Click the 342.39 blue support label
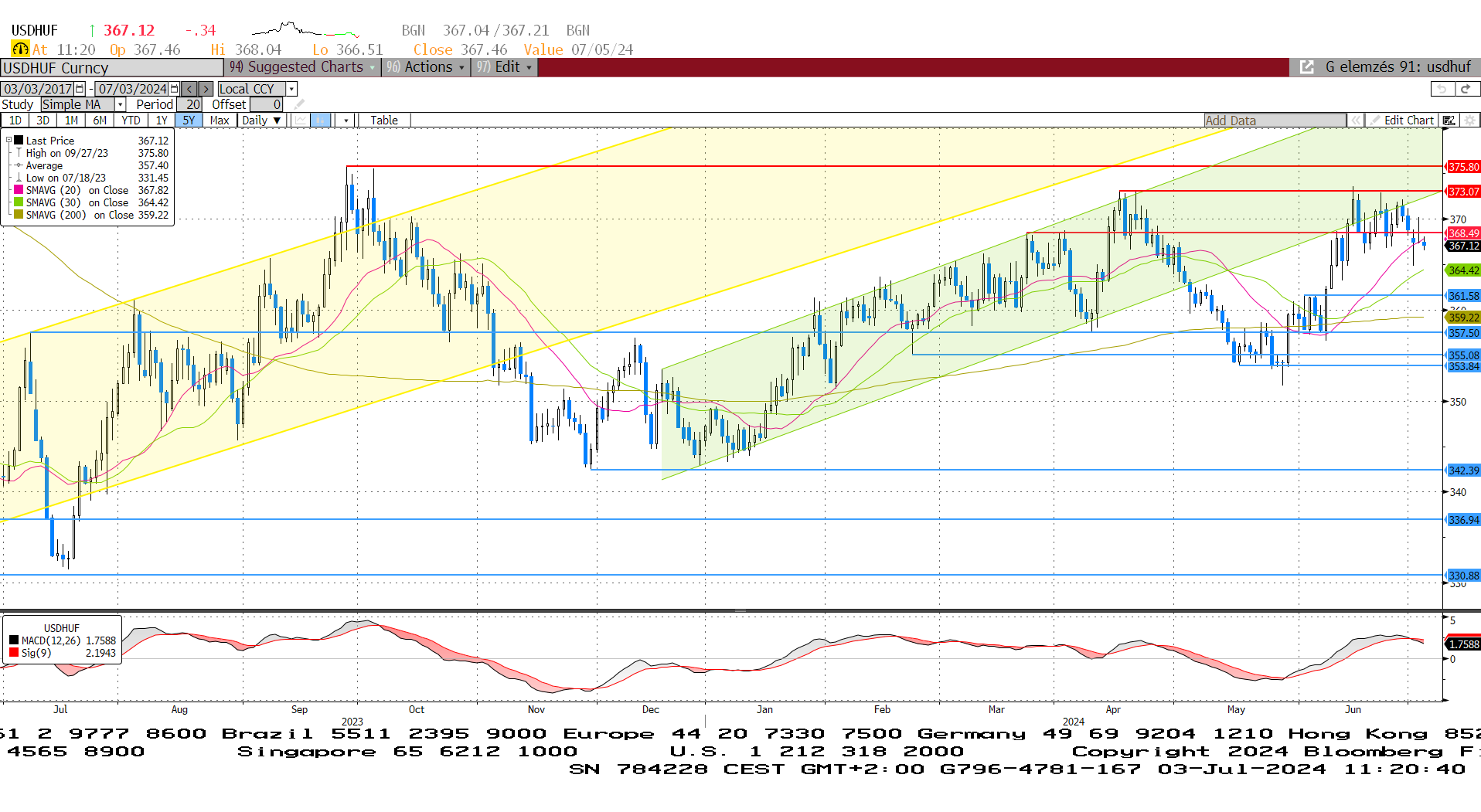The image size is (1481, 812). point(1463,470)
